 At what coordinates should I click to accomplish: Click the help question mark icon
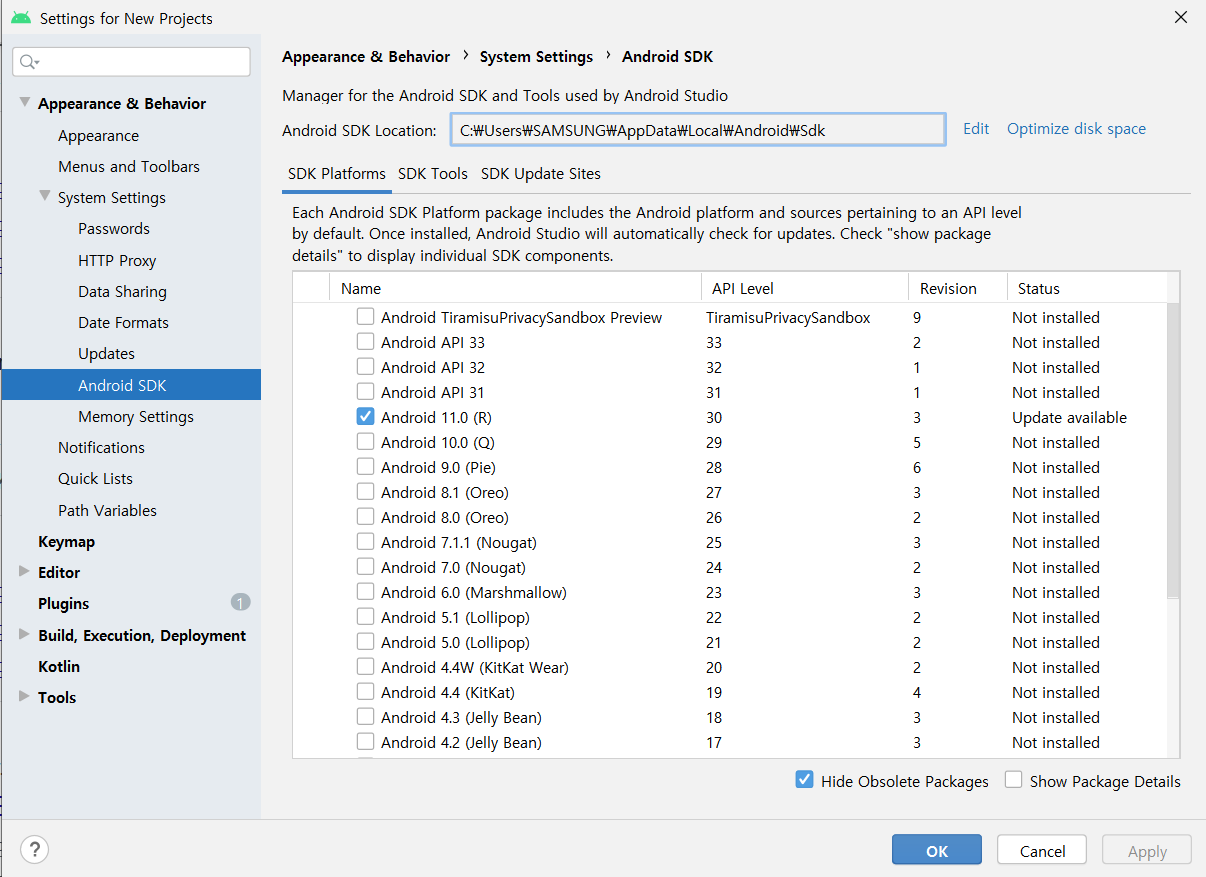34,850
